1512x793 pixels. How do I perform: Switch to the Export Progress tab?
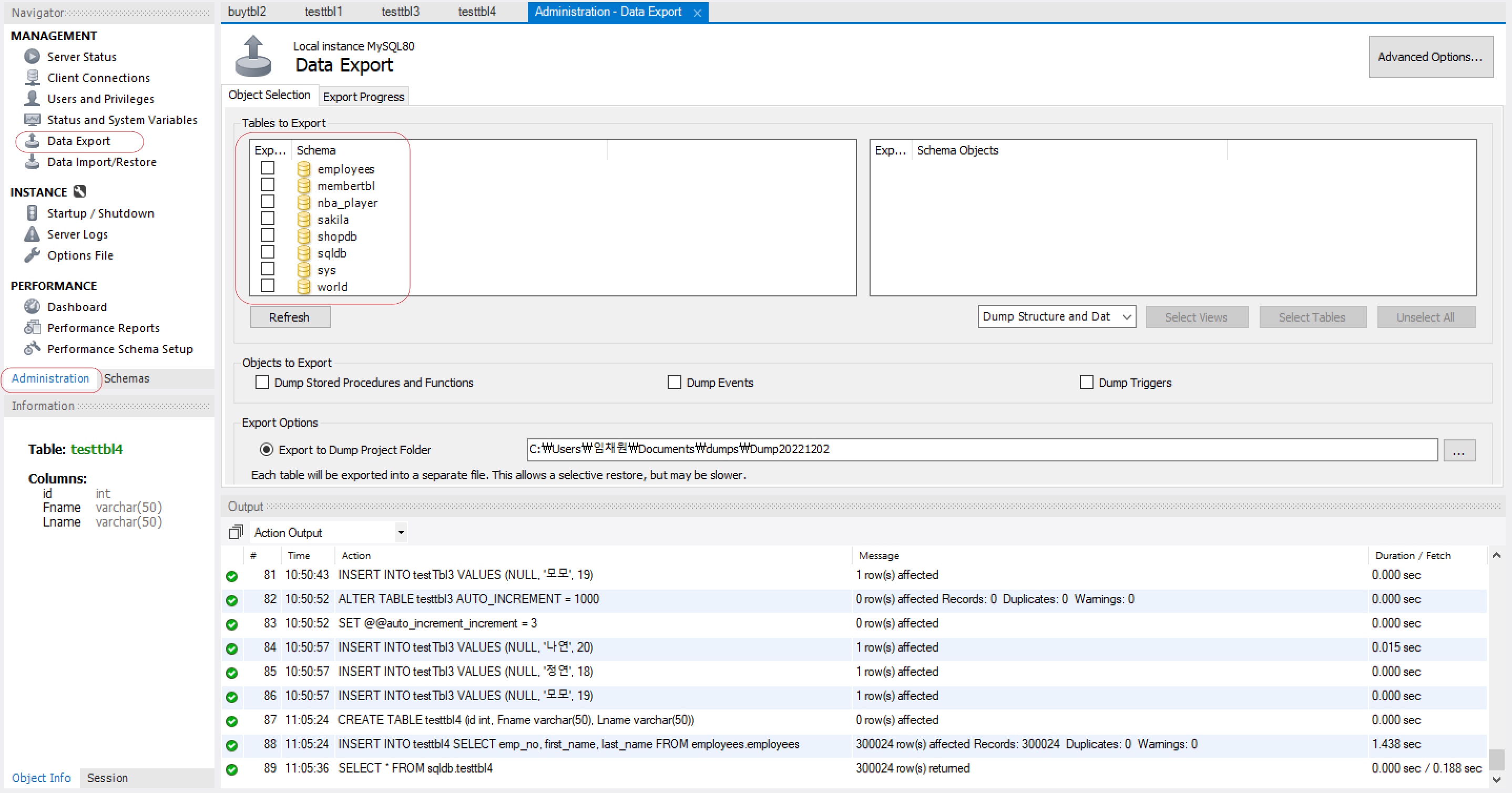363,96
